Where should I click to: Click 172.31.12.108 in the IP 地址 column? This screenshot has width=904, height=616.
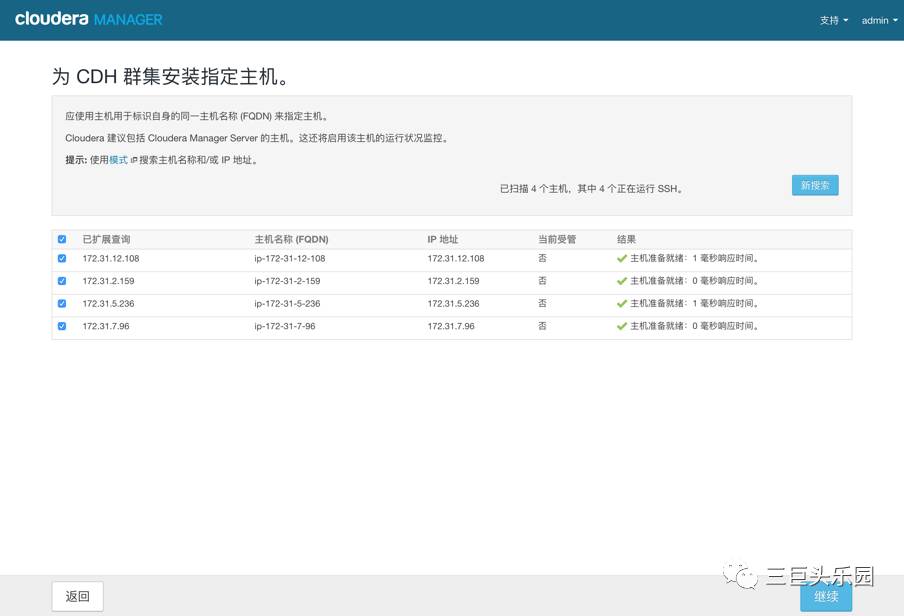point(455,258)
